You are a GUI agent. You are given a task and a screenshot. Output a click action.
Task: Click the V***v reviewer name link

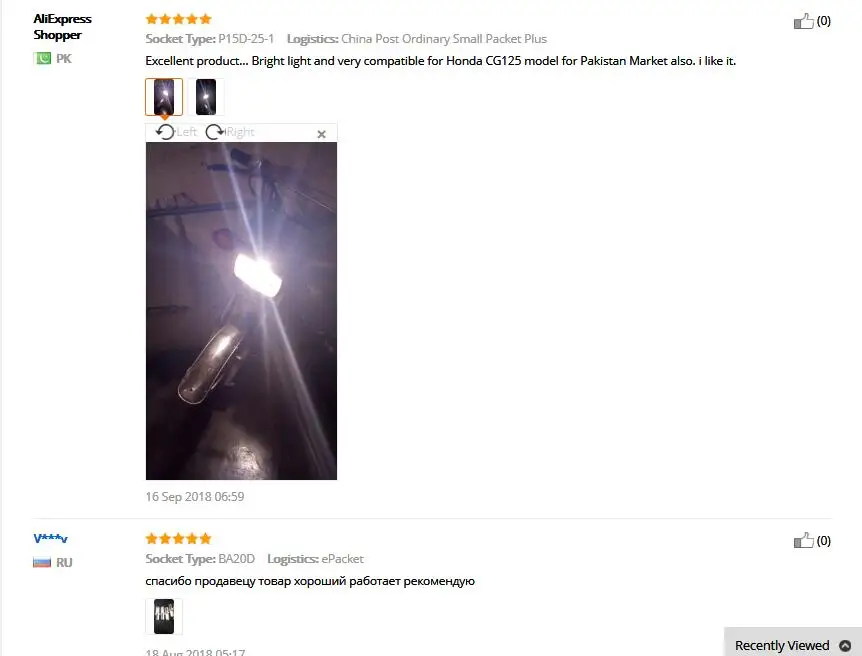point(50,538)
